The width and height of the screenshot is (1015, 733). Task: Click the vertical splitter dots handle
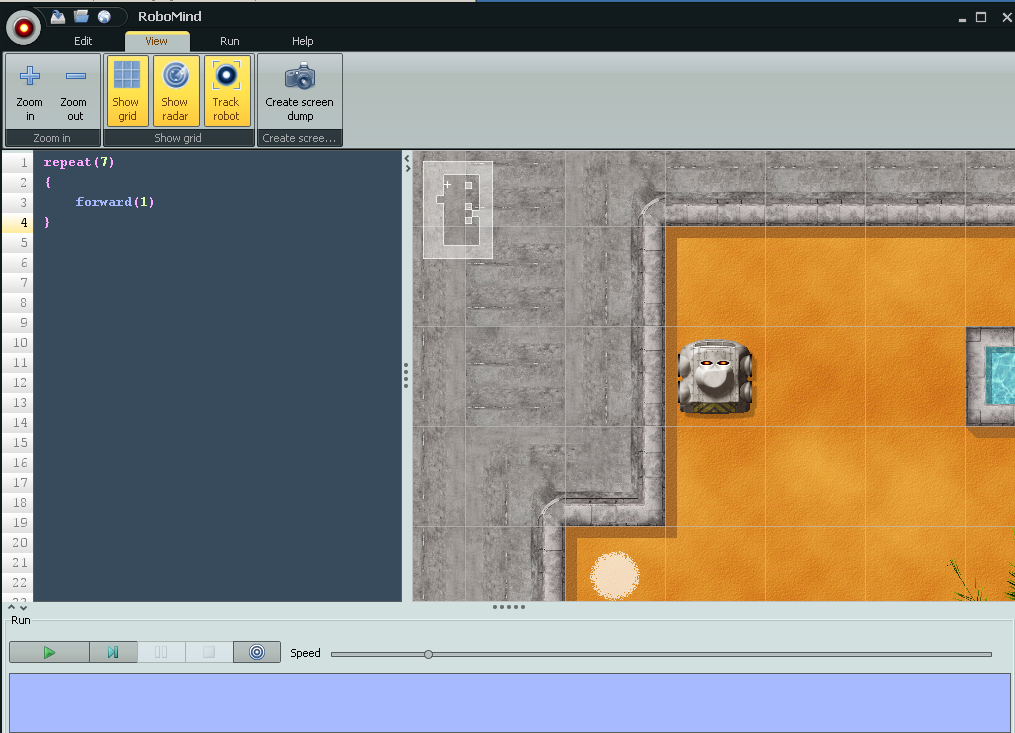406,375
